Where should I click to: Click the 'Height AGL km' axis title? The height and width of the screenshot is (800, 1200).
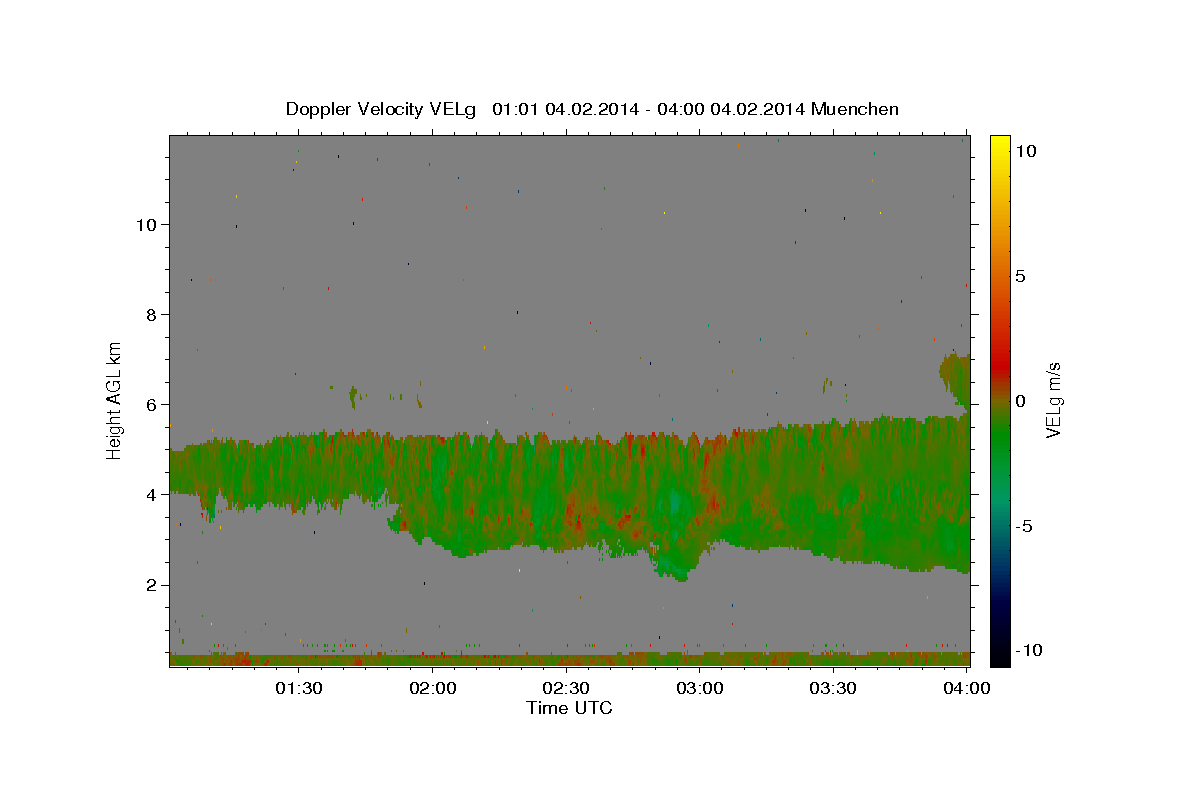(x=115, y=399)
